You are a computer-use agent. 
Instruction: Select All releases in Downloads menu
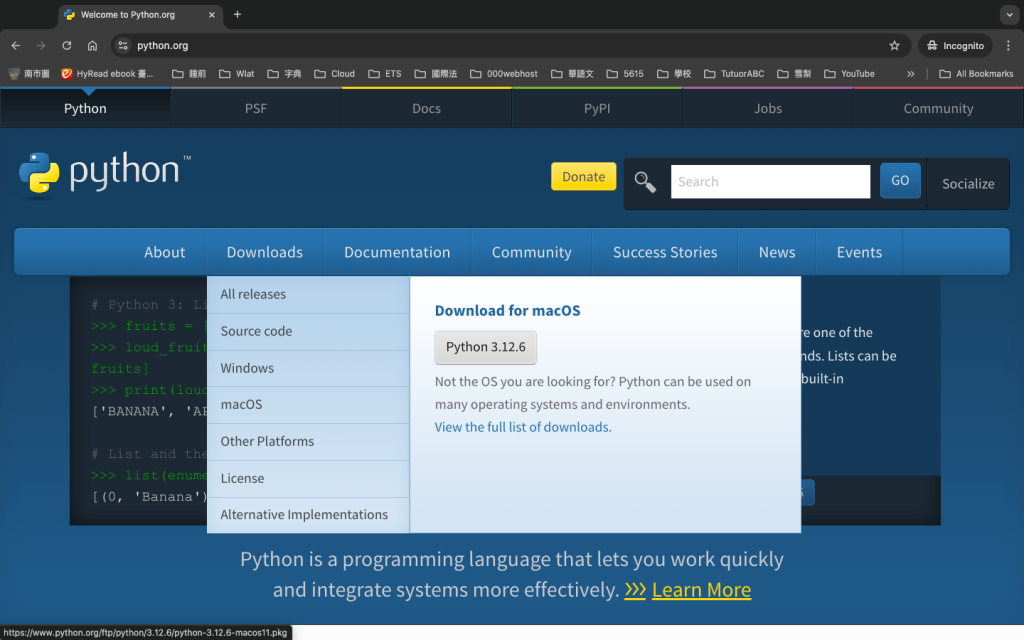click(x=308, y=295)
